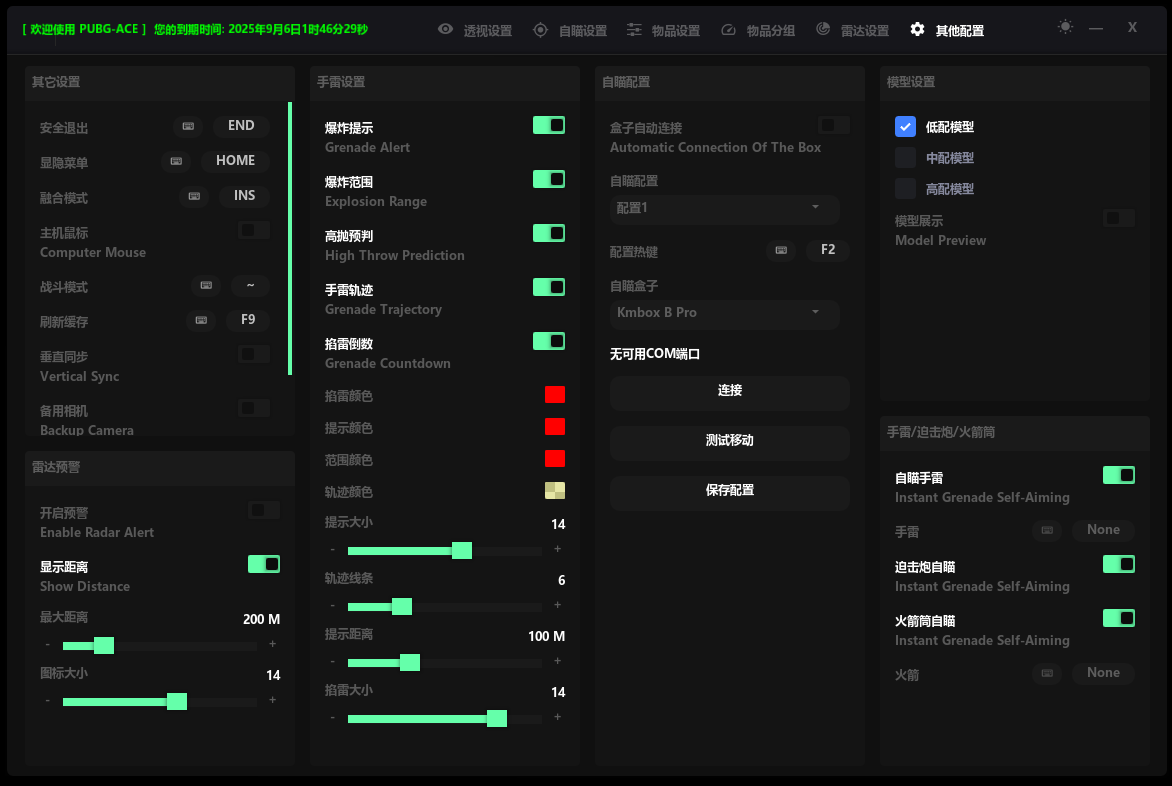Image resolution: width=1172 pixels, height=786 pixels.
Task: Select the 其他配置 tab
Action: tap(947, 31)
